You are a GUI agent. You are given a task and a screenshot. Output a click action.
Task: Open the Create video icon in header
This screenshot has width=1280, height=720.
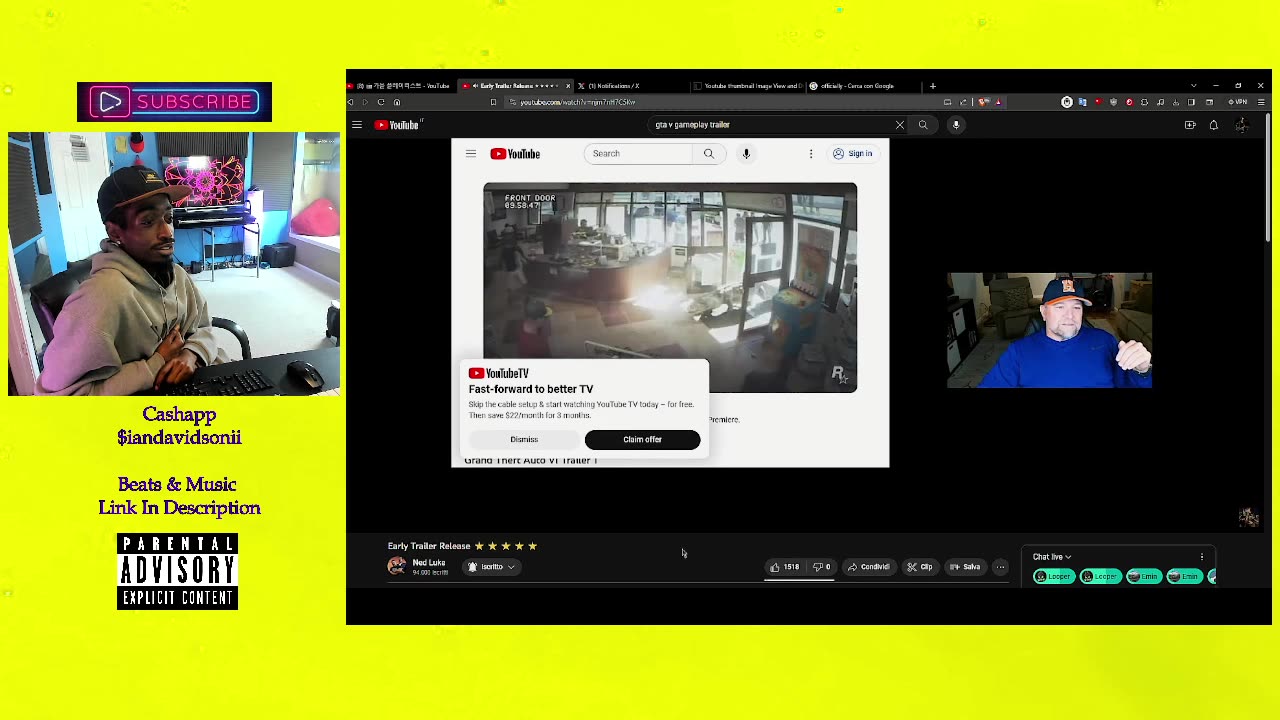pos(1190,125)
